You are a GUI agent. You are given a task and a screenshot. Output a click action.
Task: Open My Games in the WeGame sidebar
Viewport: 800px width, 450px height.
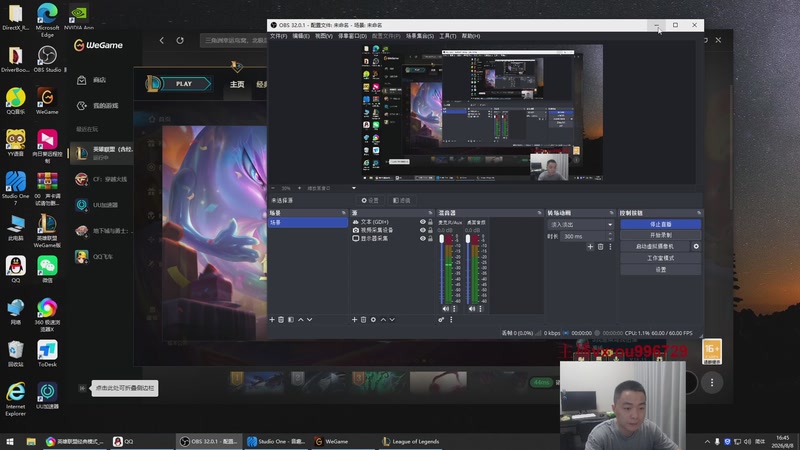click(x=98, y=105)
